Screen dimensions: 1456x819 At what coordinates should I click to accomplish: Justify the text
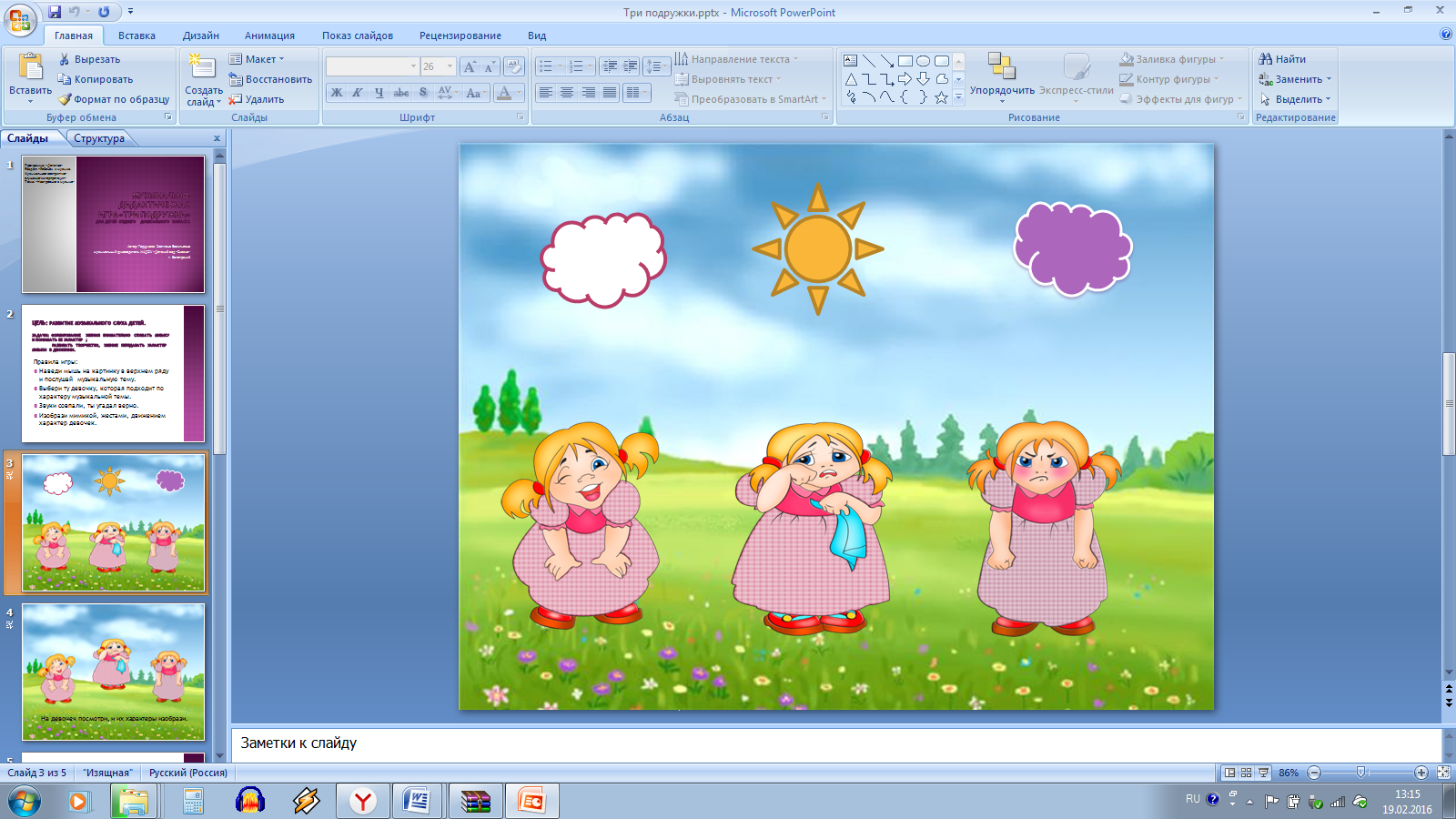(x=610, y=93)
